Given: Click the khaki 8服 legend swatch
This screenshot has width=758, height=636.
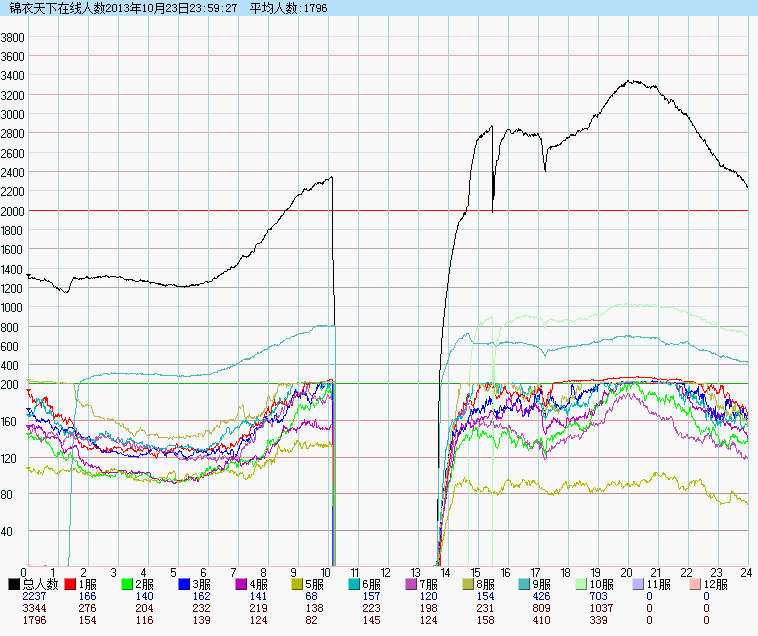Looking at the screenshot, I should [470, 584].
